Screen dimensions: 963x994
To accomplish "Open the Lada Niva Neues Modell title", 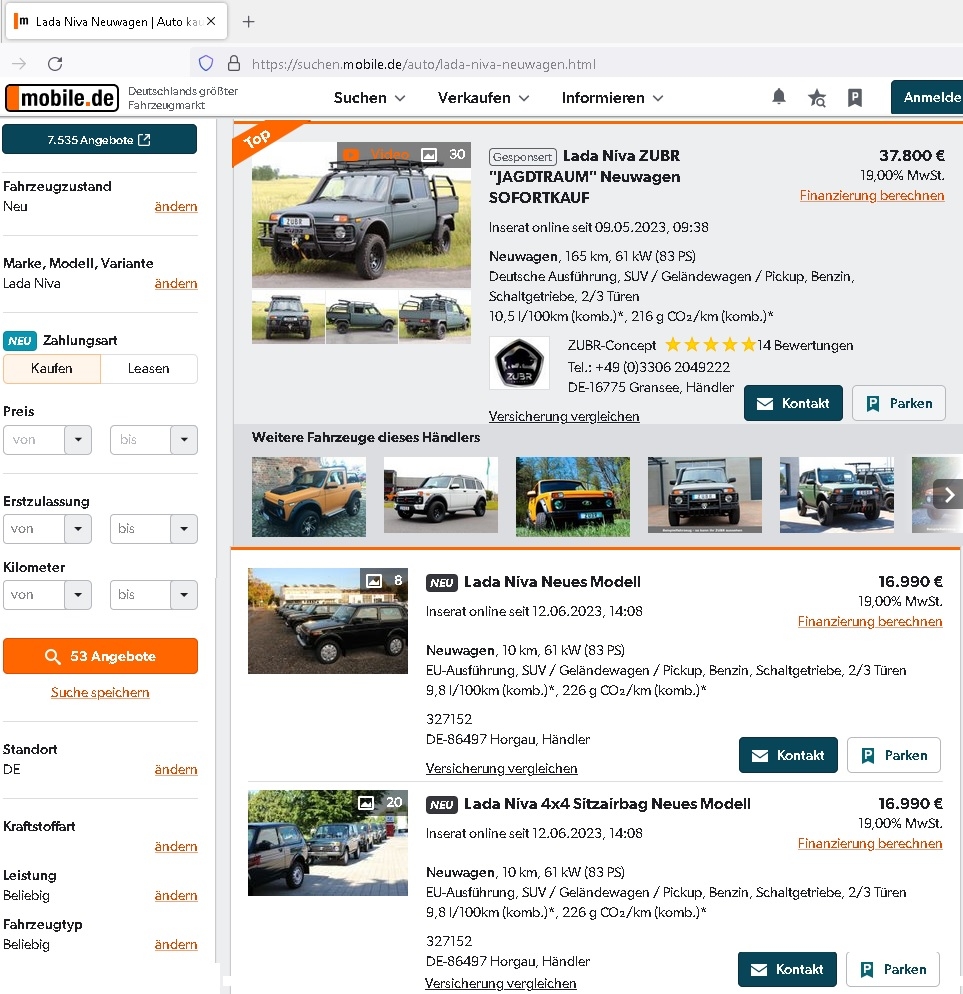I will point(552,582).
